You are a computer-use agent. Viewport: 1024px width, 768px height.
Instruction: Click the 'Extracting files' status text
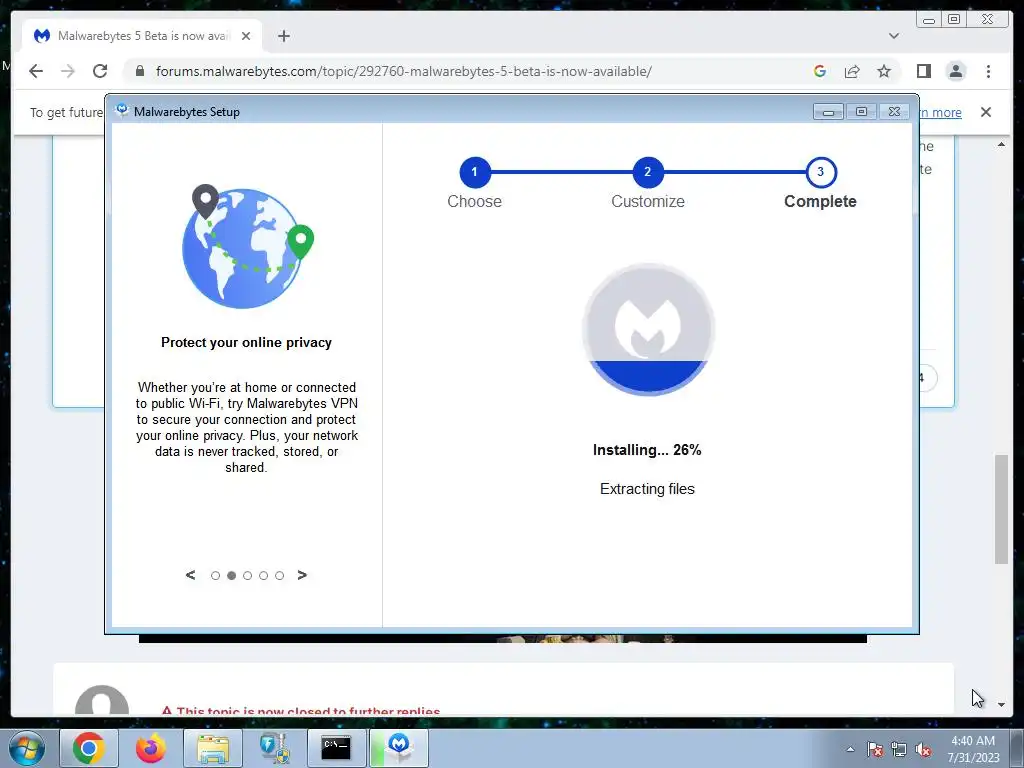pyautogui.click(x=647, y=489)
